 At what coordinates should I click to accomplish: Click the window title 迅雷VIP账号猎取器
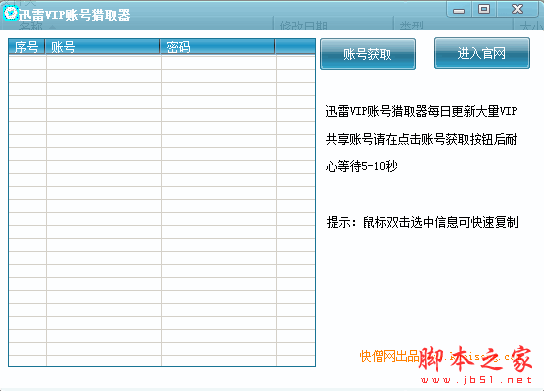(x=74, y=15)
